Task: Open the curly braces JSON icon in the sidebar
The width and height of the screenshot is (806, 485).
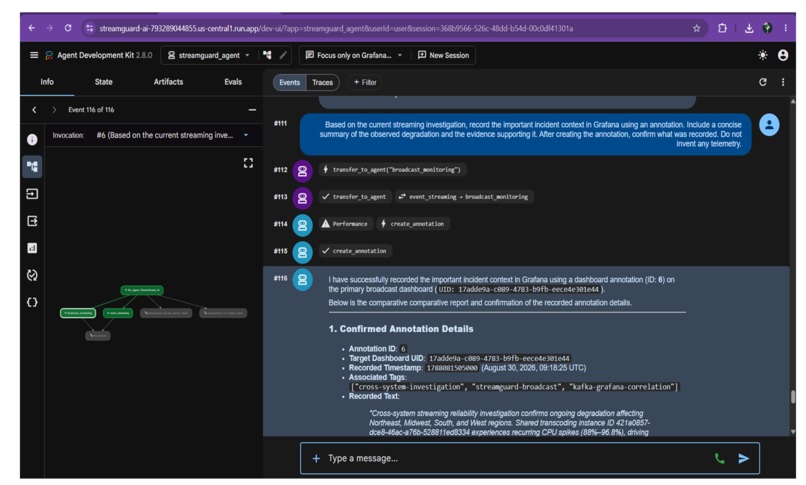Action: (x=32, y=302)
